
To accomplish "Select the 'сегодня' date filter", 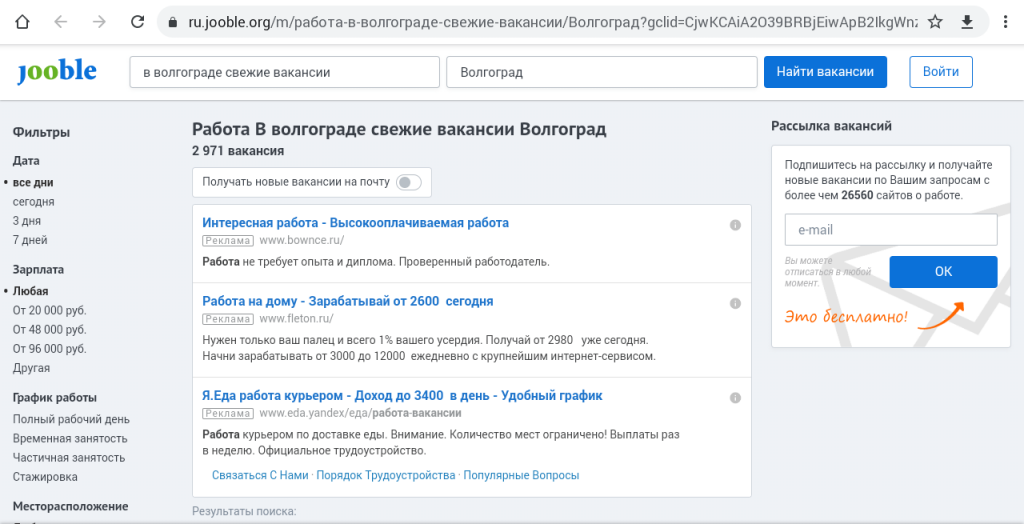I will point(34,202).
